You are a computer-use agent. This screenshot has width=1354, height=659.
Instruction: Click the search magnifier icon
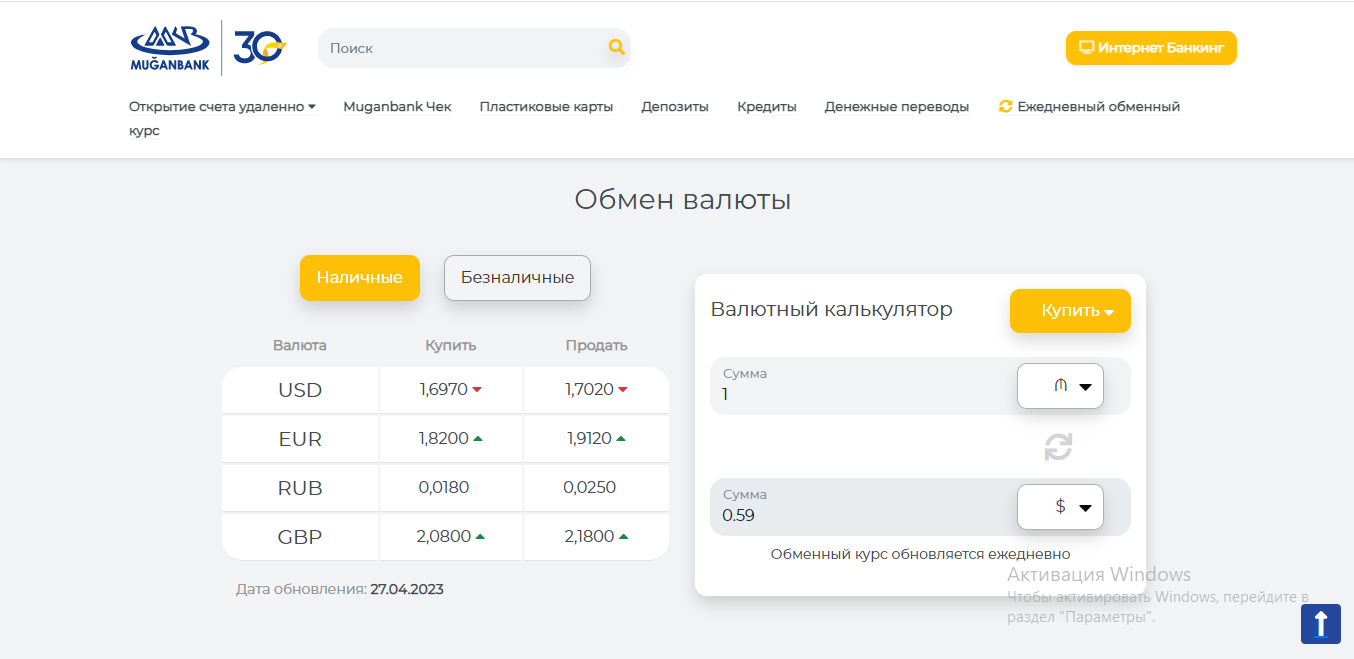click(616, 47)
